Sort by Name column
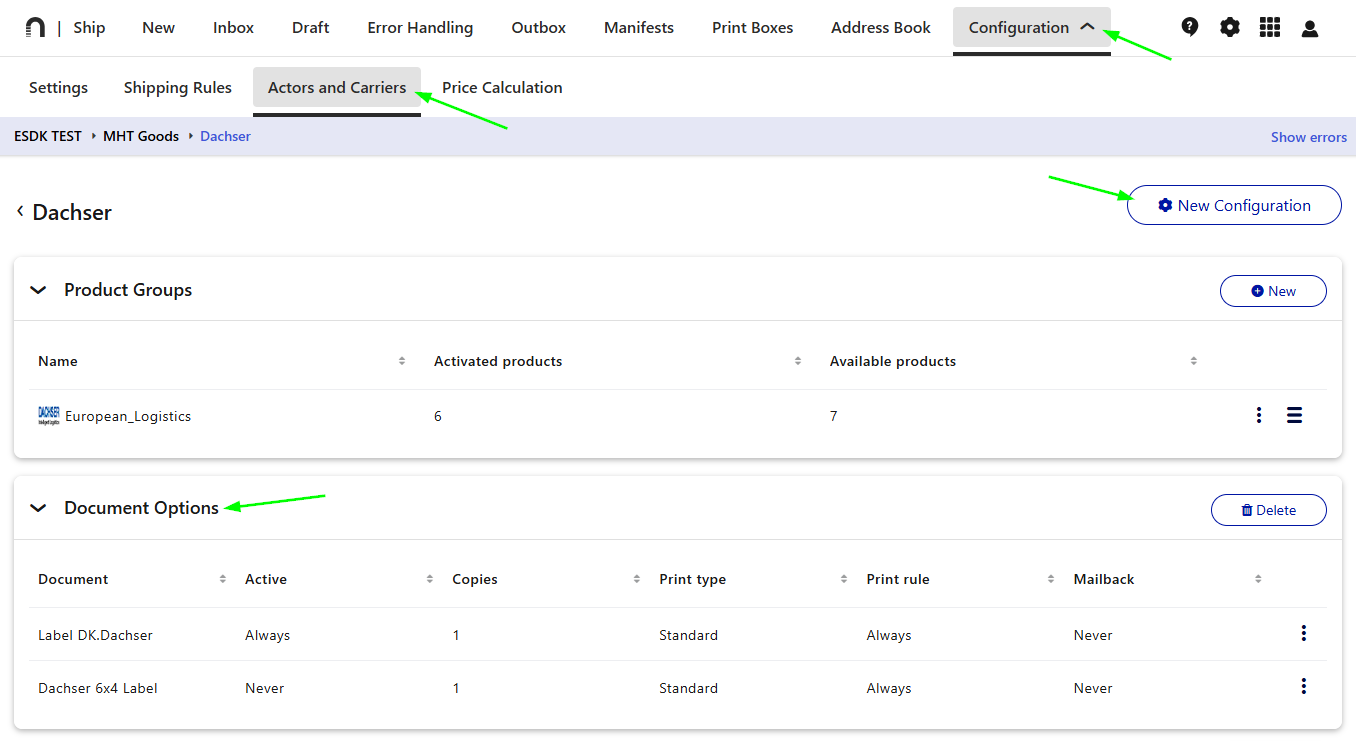Screen dimensions: 1356x741 pyautogui.click(x=402, y=361)
